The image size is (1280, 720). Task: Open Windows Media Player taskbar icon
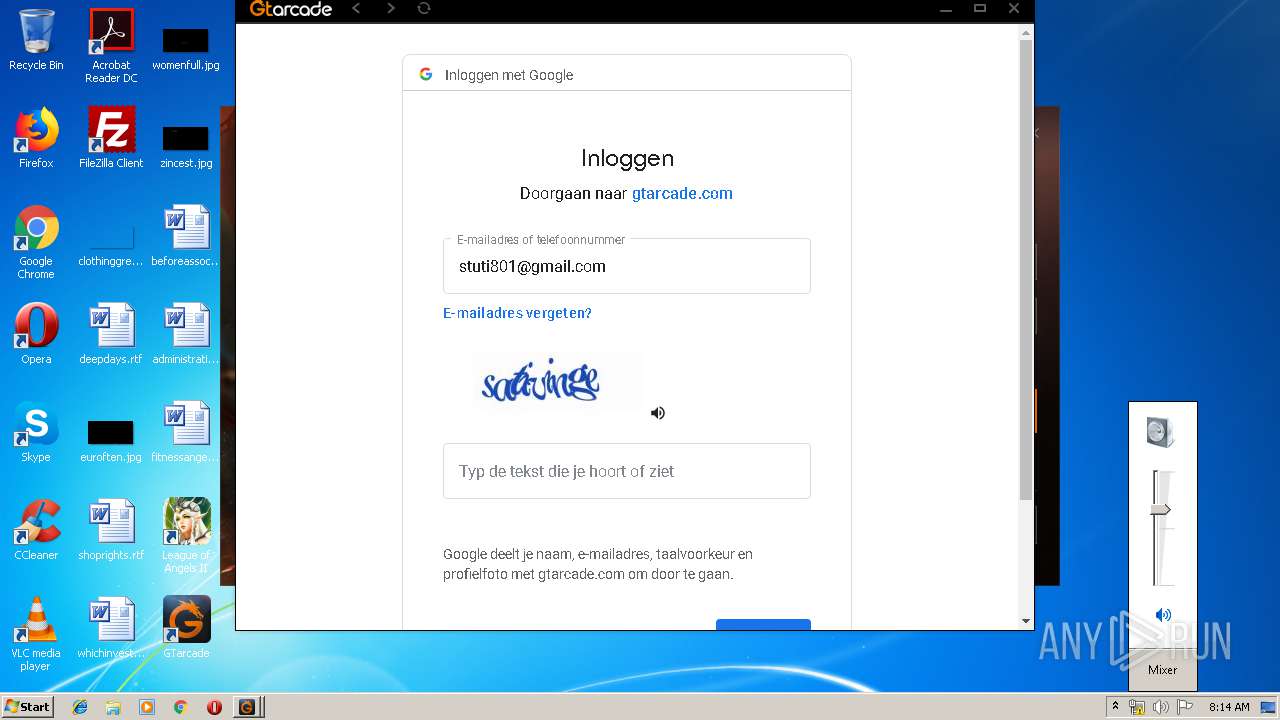pyautogui.click(x=147, y=707)
